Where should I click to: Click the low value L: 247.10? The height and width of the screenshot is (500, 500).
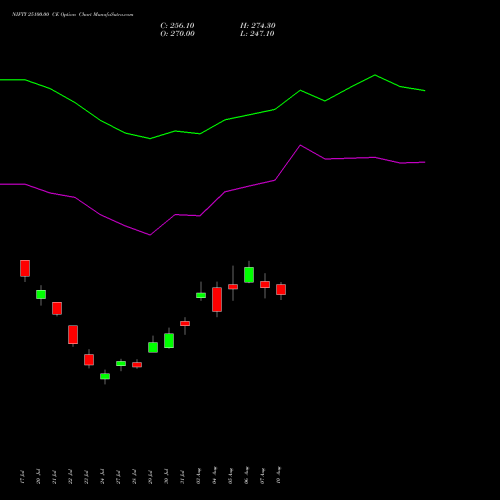tap(257, 34)
